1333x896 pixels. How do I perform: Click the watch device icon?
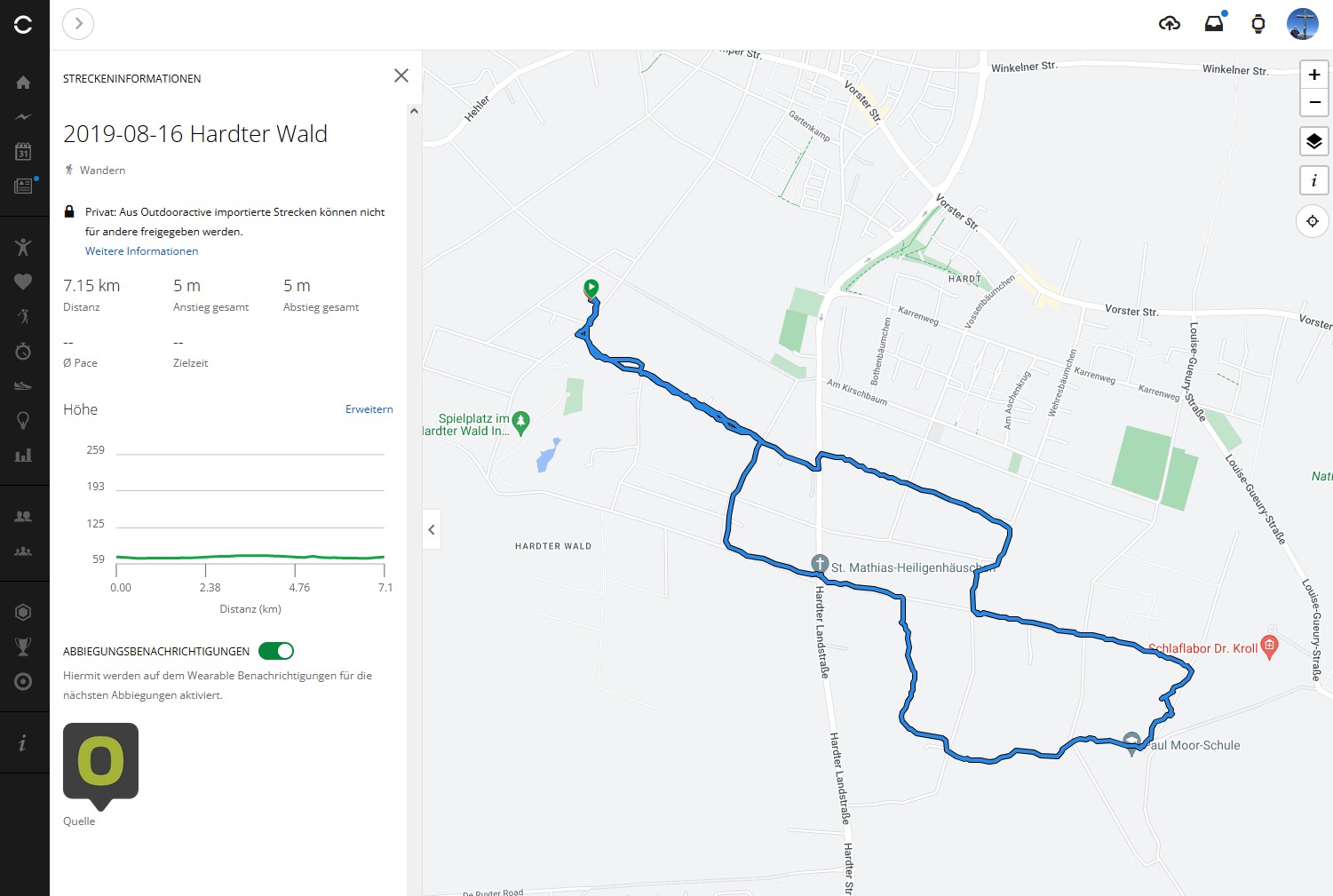click(x=1258, y=24)
